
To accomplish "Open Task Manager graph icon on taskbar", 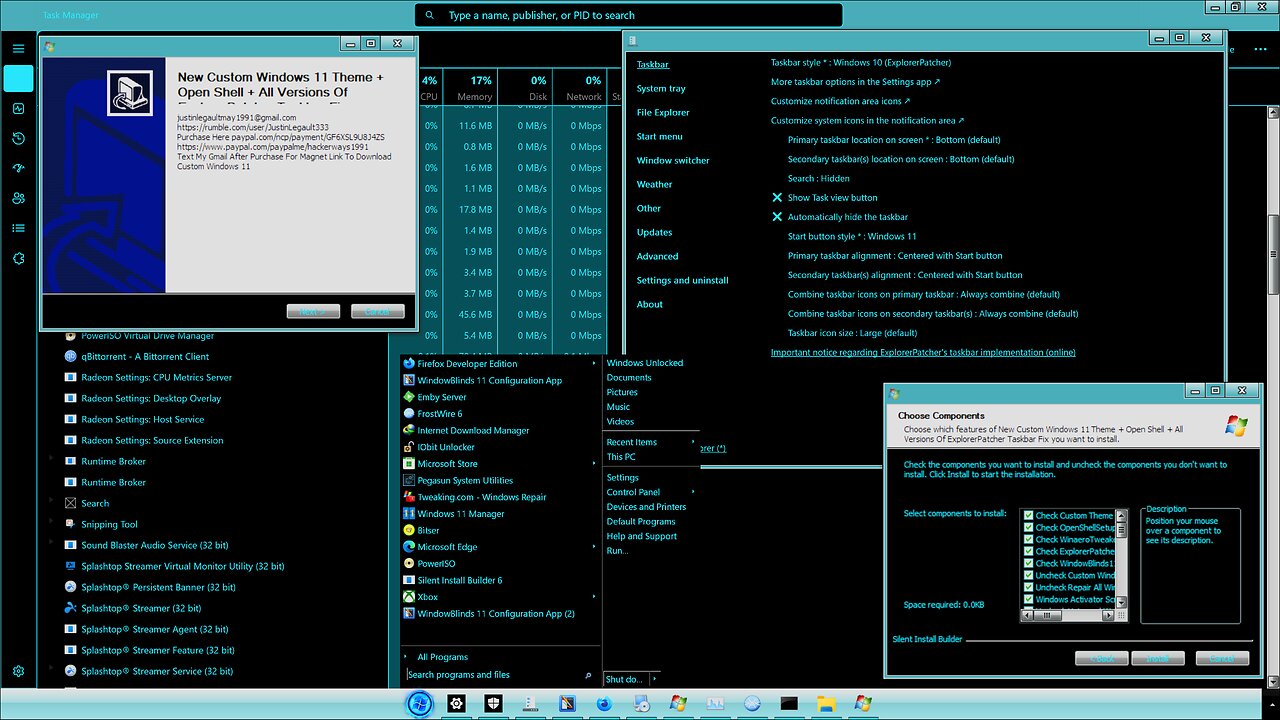I will click(715, 704).
